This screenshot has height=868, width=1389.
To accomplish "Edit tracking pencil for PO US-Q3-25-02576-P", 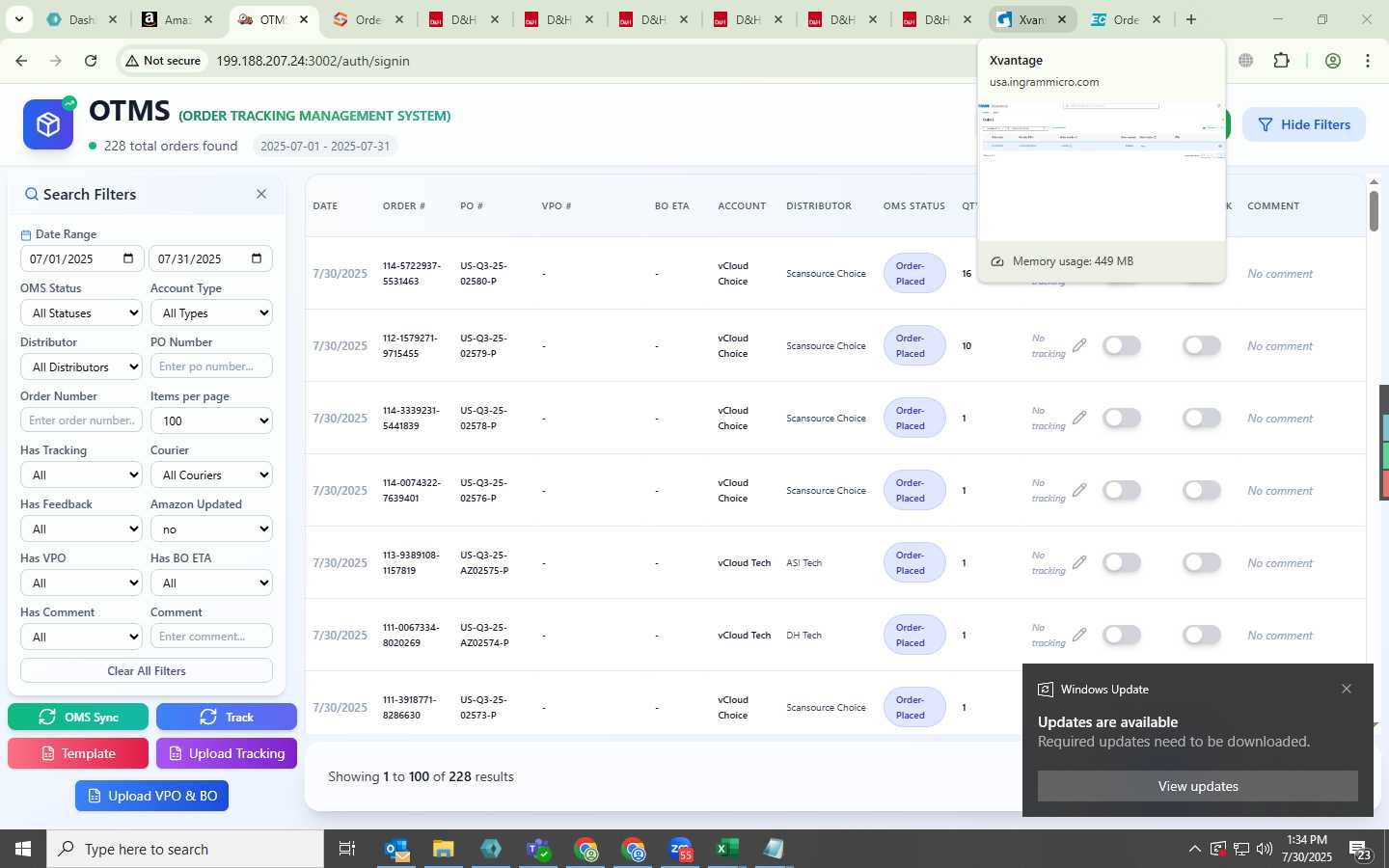I will tap(1079, 490).
